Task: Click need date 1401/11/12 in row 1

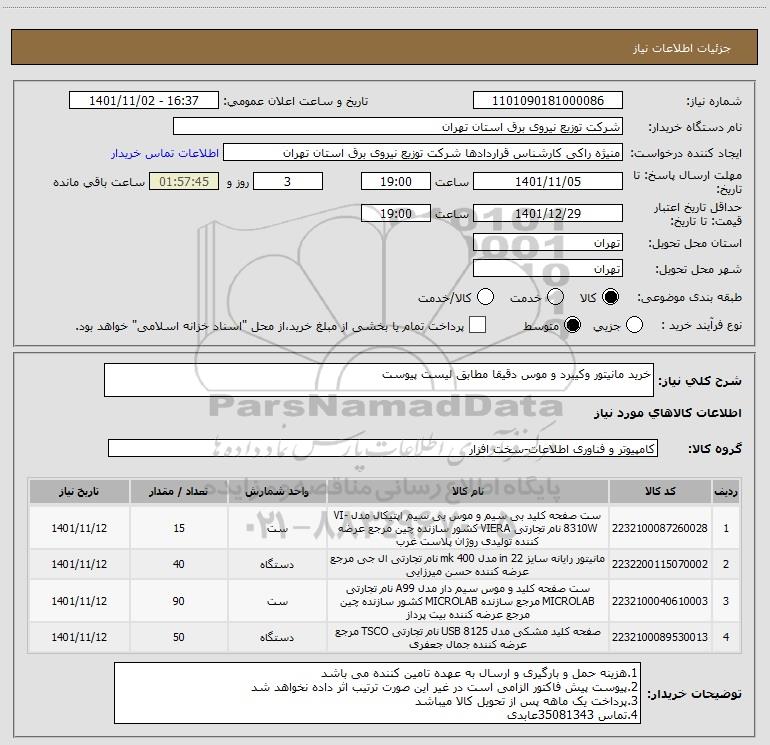Action: click(x=79, y=528)
